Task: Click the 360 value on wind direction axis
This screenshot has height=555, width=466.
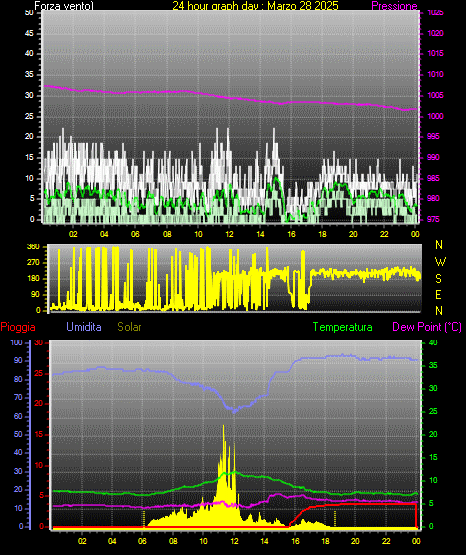Action: [x=33, y=247]
